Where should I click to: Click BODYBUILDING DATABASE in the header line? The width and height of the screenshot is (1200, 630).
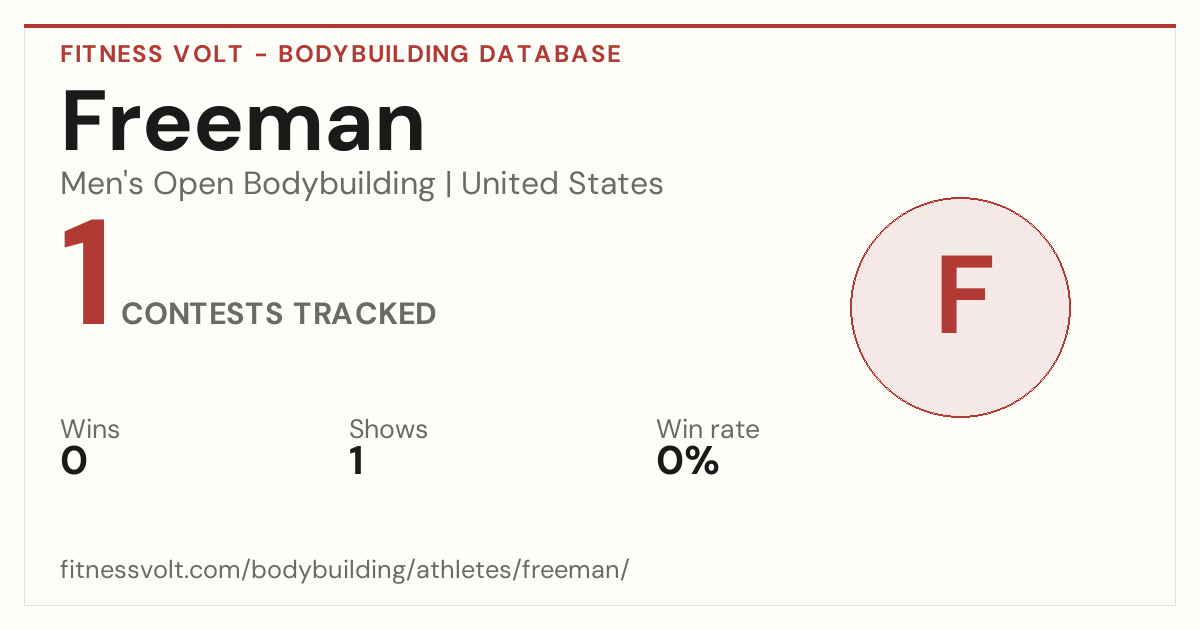click(x=450, y=54)
